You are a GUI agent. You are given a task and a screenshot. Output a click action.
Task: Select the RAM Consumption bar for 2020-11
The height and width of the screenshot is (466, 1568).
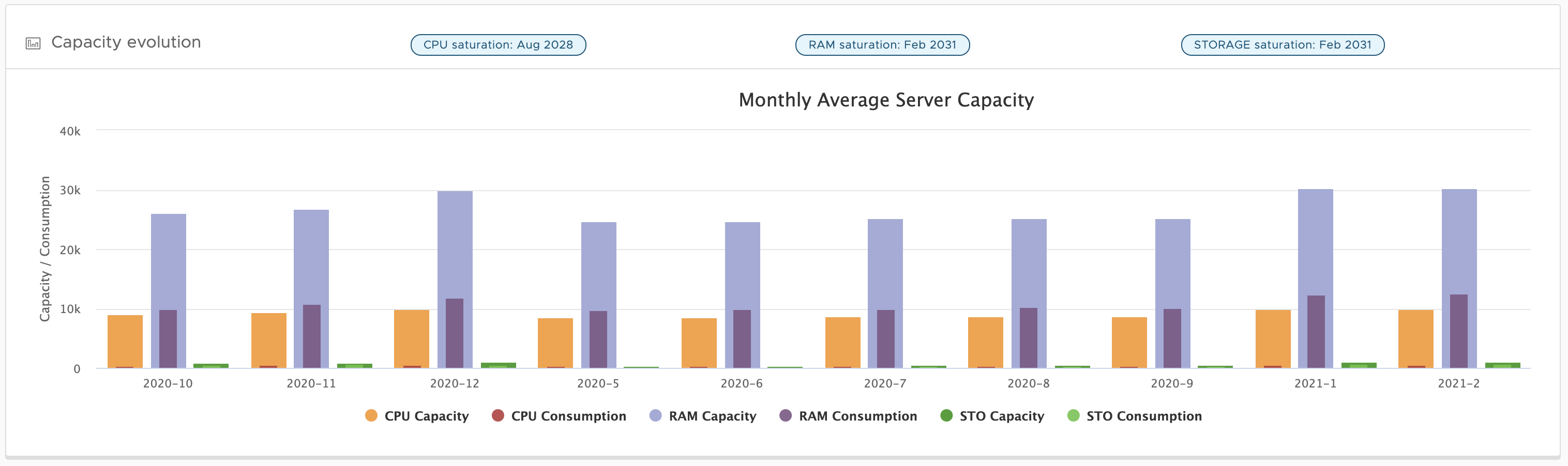[312, 336]
